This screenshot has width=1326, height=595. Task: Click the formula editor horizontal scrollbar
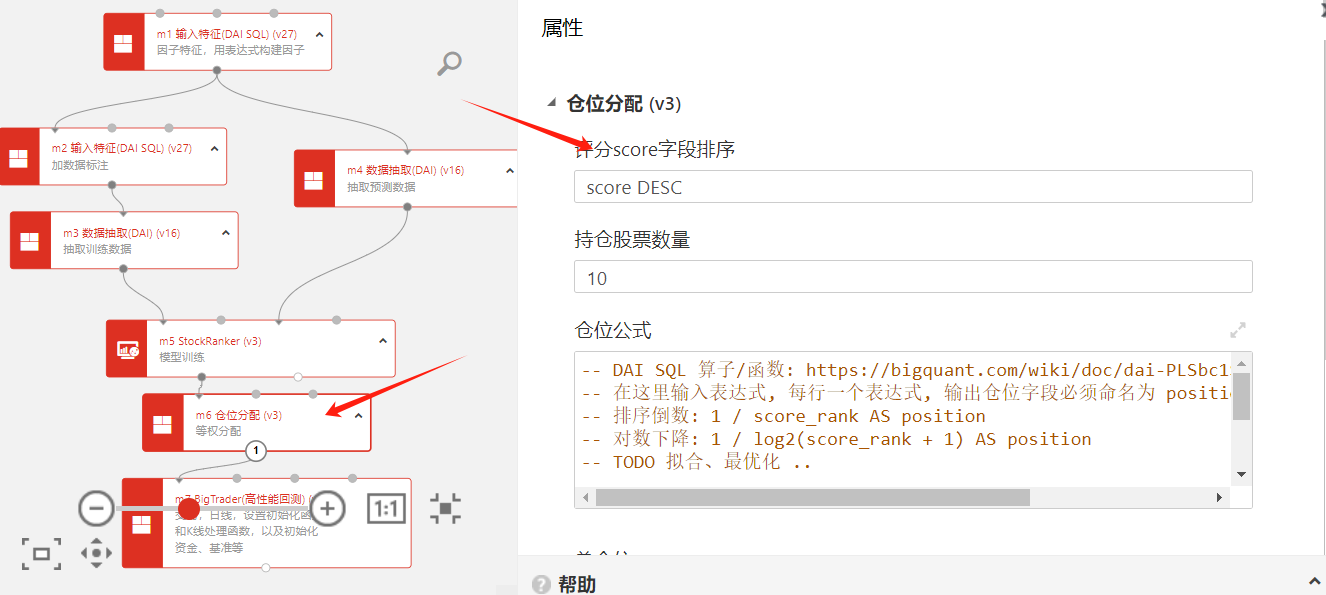tap(812, 497)
